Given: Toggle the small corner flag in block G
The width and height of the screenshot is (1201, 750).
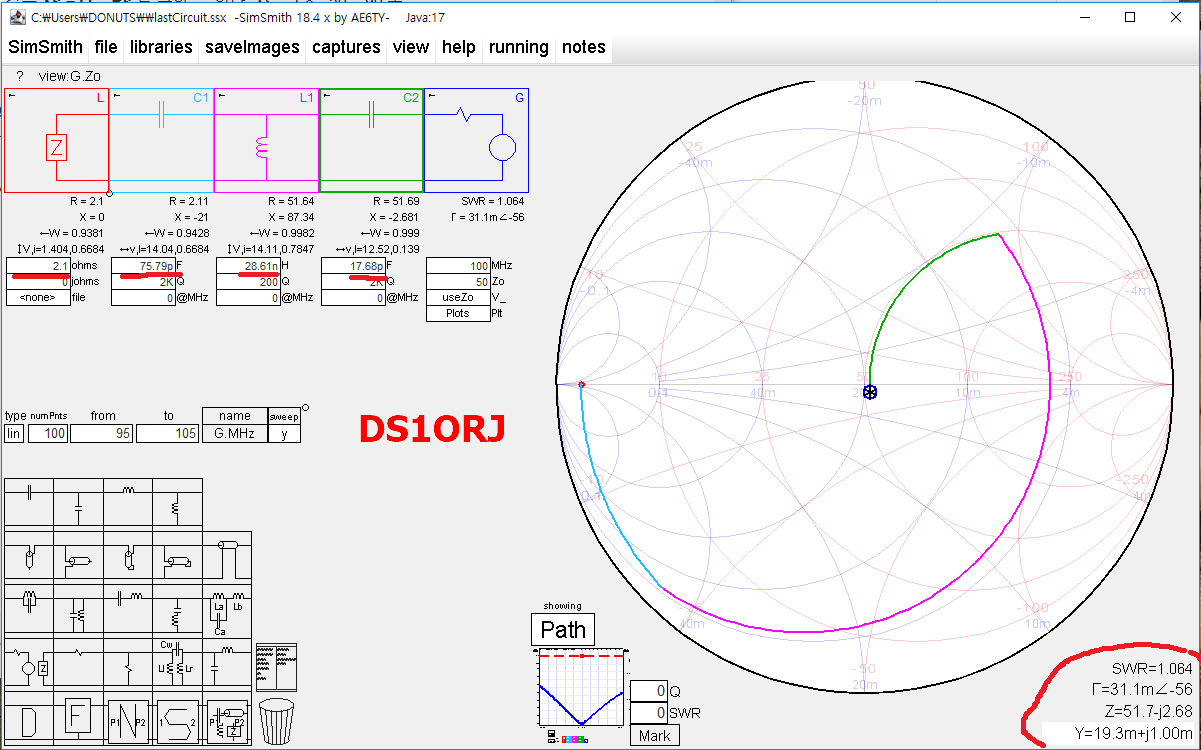Looking at the screenshot, I should click(x=432, y=95).
